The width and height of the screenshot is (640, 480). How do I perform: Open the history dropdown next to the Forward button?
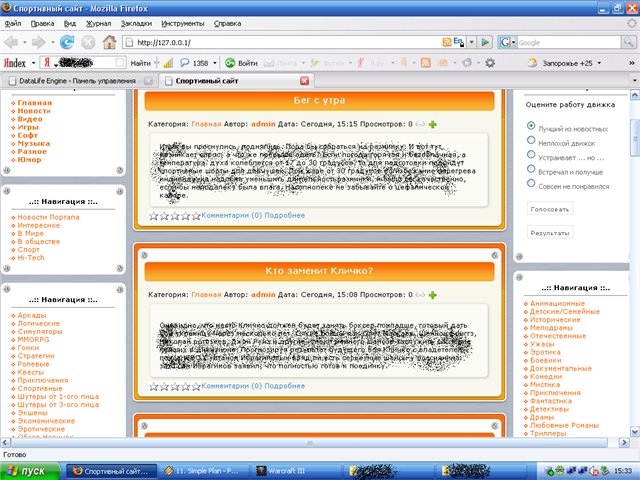[50, 42]
